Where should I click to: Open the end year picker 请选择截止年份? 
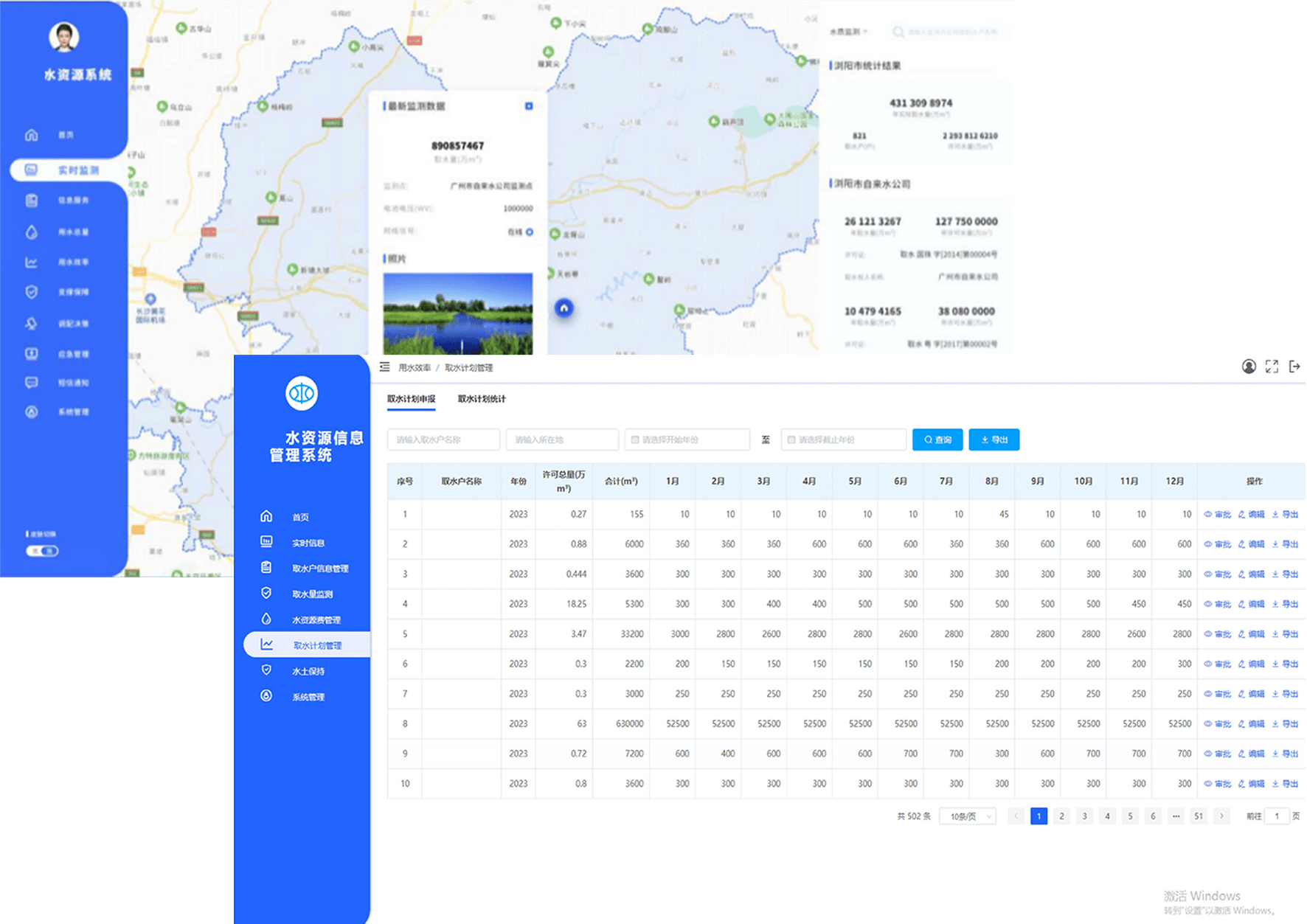click(x=843, y=440)
